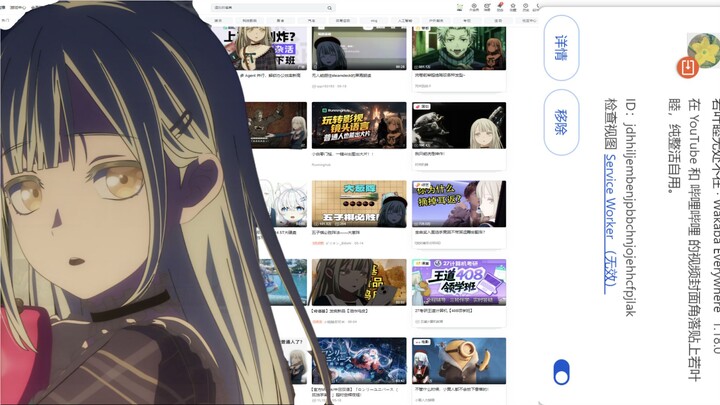Toggle the Wakaba Everywhere extension switch

pyautogui.click(x=561, y=372)
